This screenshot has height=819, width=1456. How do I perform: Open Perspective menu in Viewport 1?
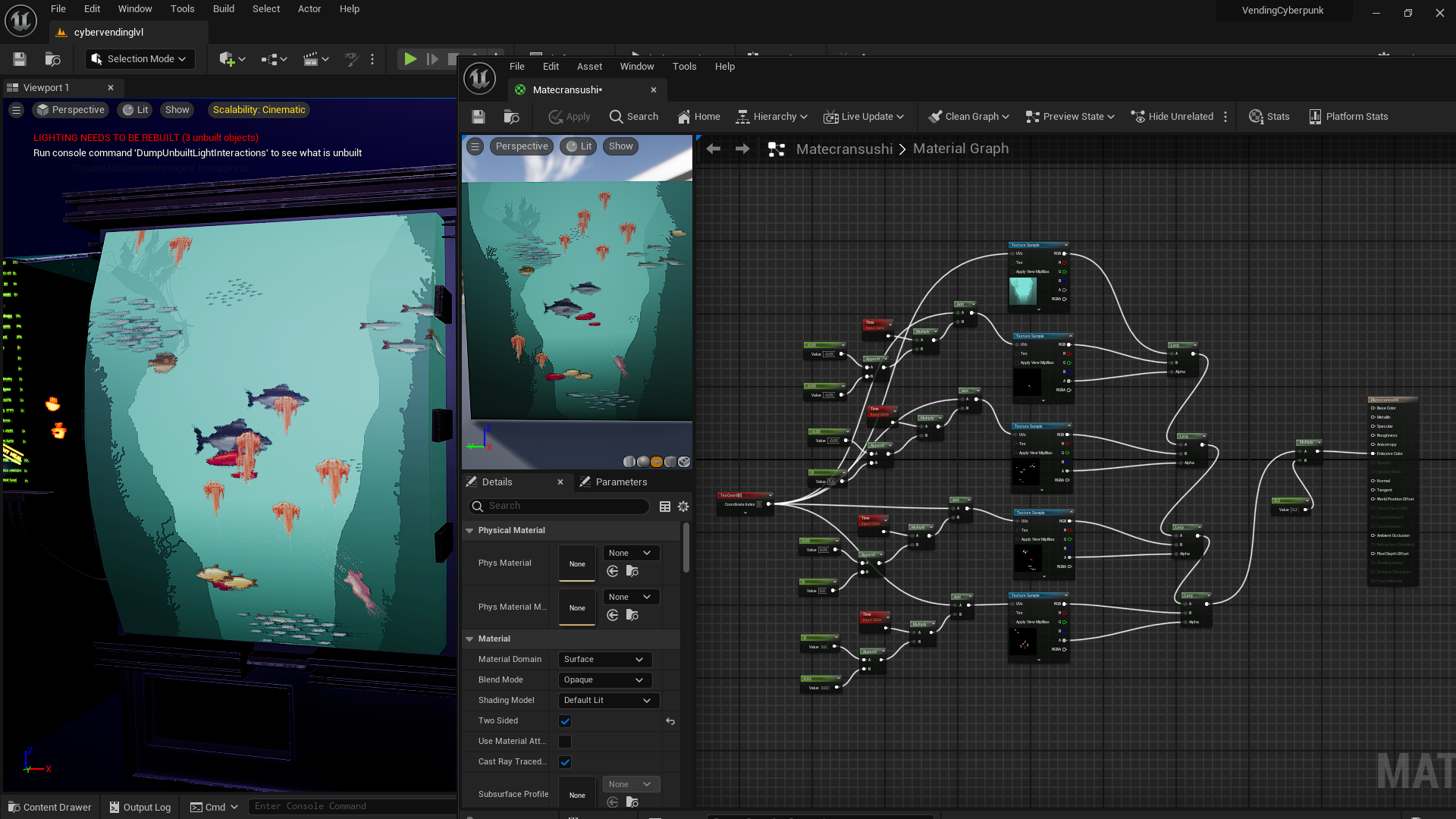(71, 110)
